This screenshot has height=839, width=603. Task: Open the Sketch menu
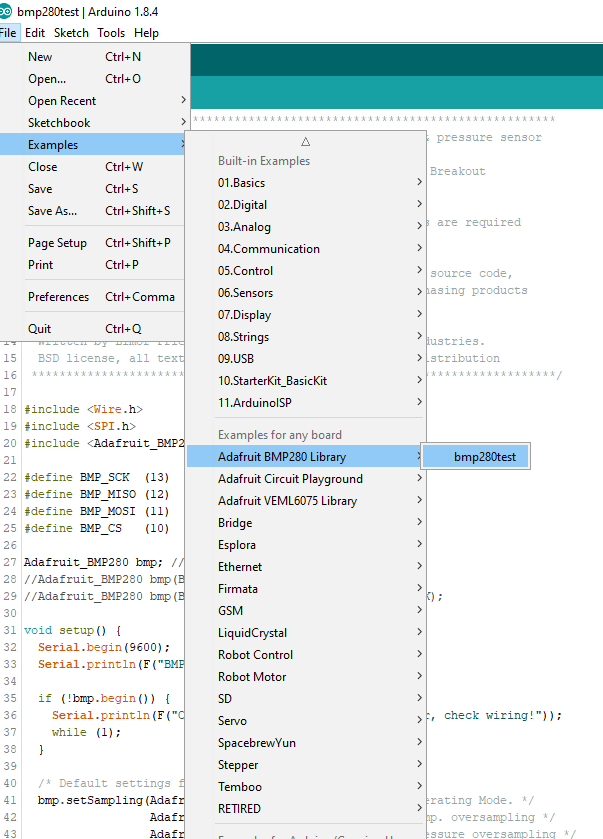coord(71,33)
